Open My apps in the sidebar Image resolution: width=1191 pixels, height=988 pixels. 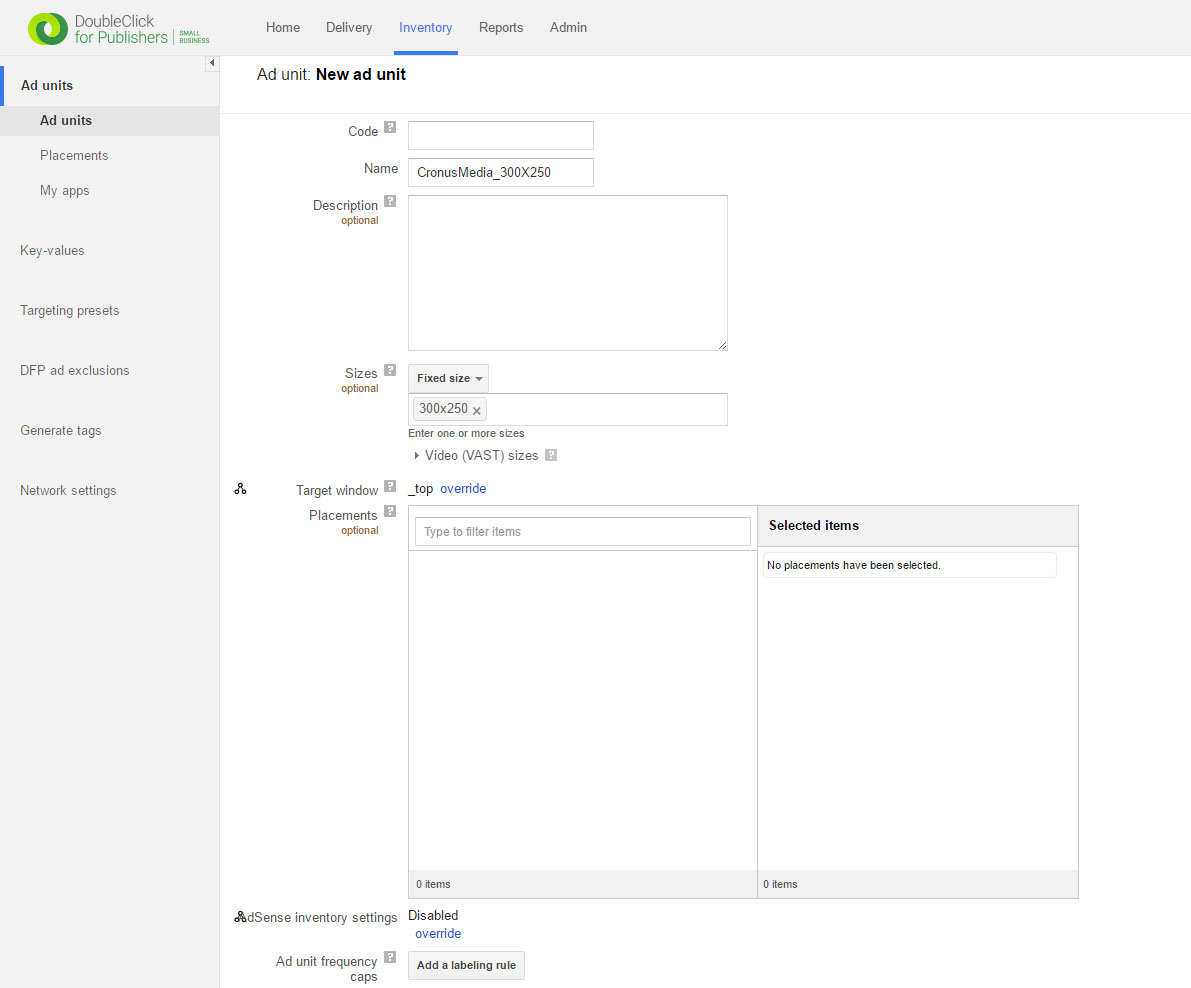[x=65, y=191]
